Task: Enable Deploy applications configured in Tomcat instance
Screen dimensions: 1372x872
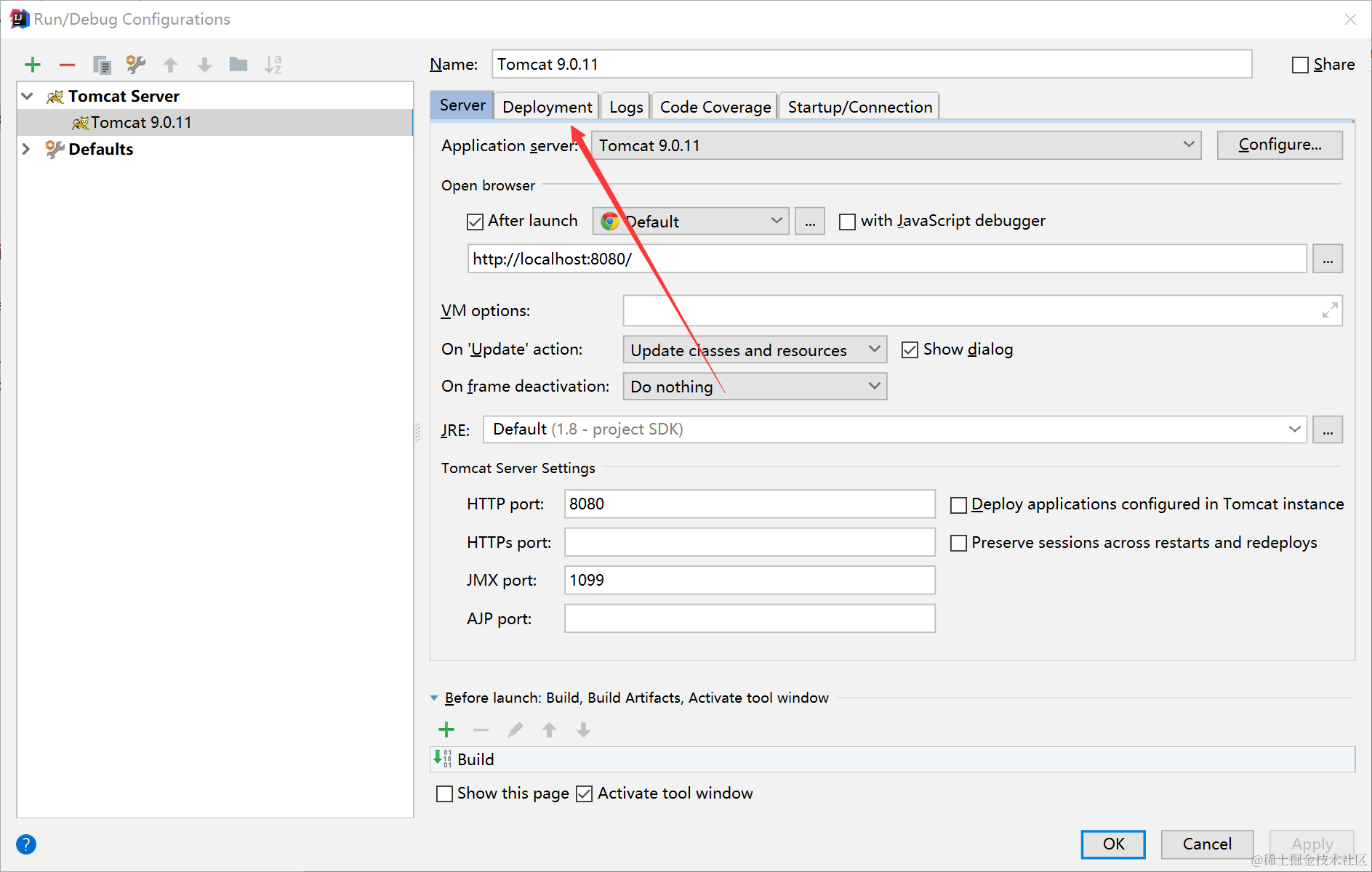Action: [958, 504]
